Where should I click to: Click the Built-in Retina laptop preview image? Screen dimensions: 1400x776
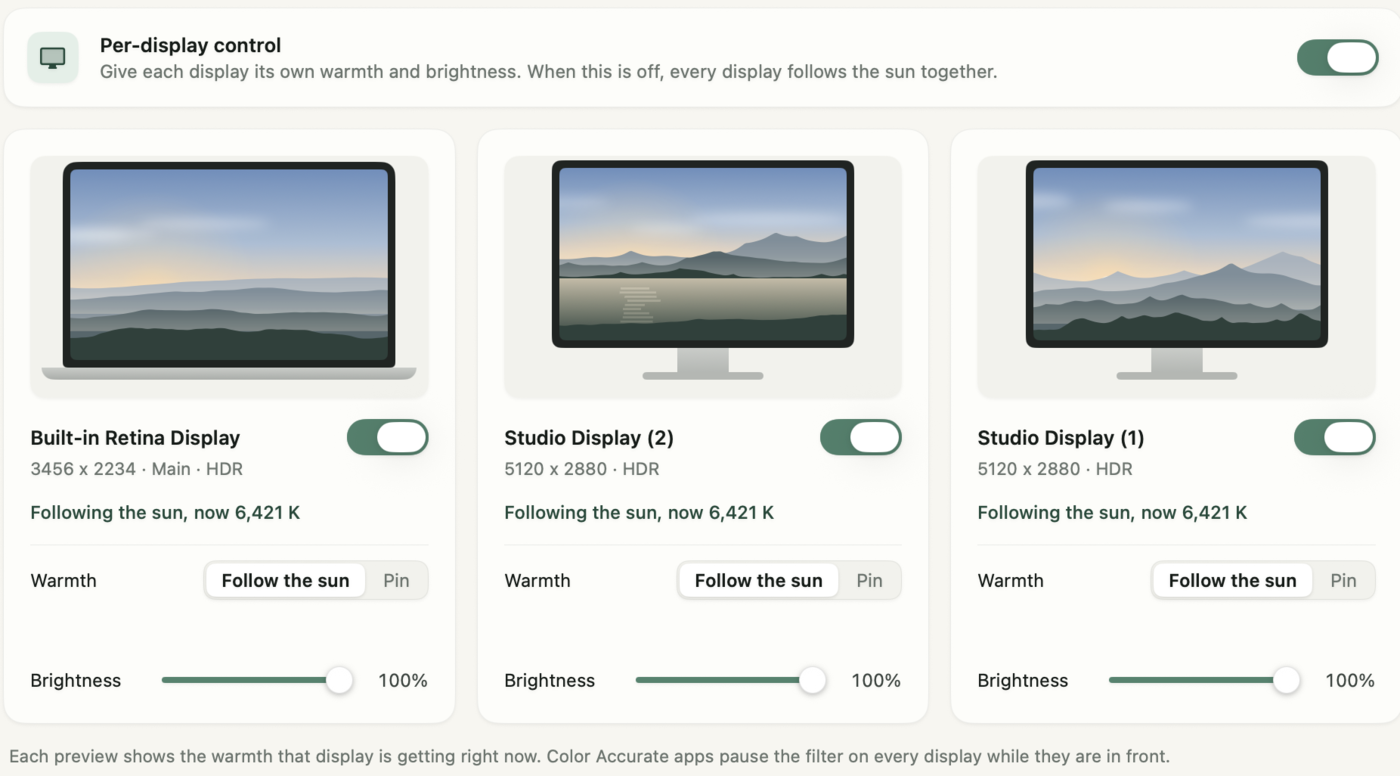pos(229,271)
